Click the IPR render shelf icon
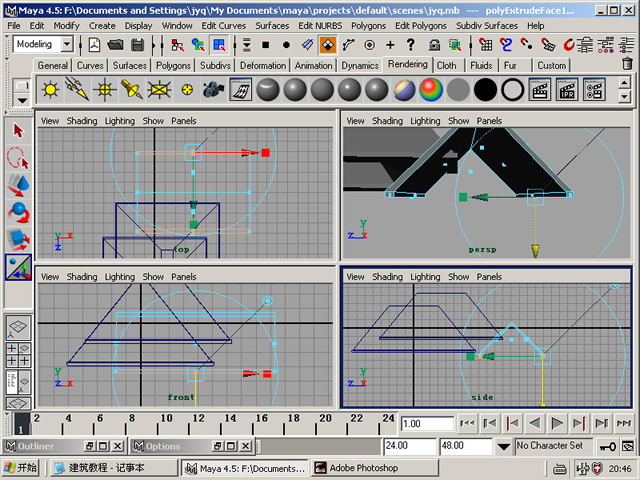Viewport: 640px width, 480px height. point(567,89)
